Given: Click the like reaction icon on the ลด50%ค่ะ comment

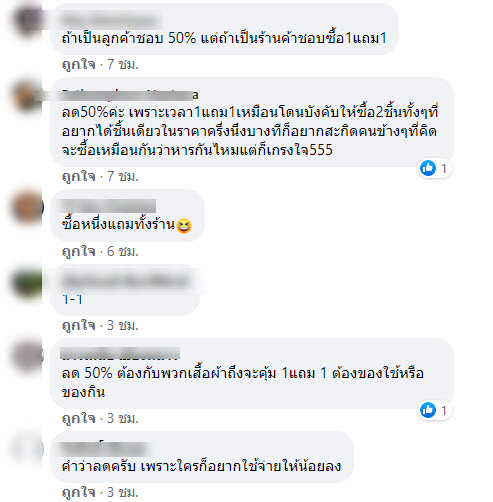Looking at the screenshot, I should (x=428, y=168).
